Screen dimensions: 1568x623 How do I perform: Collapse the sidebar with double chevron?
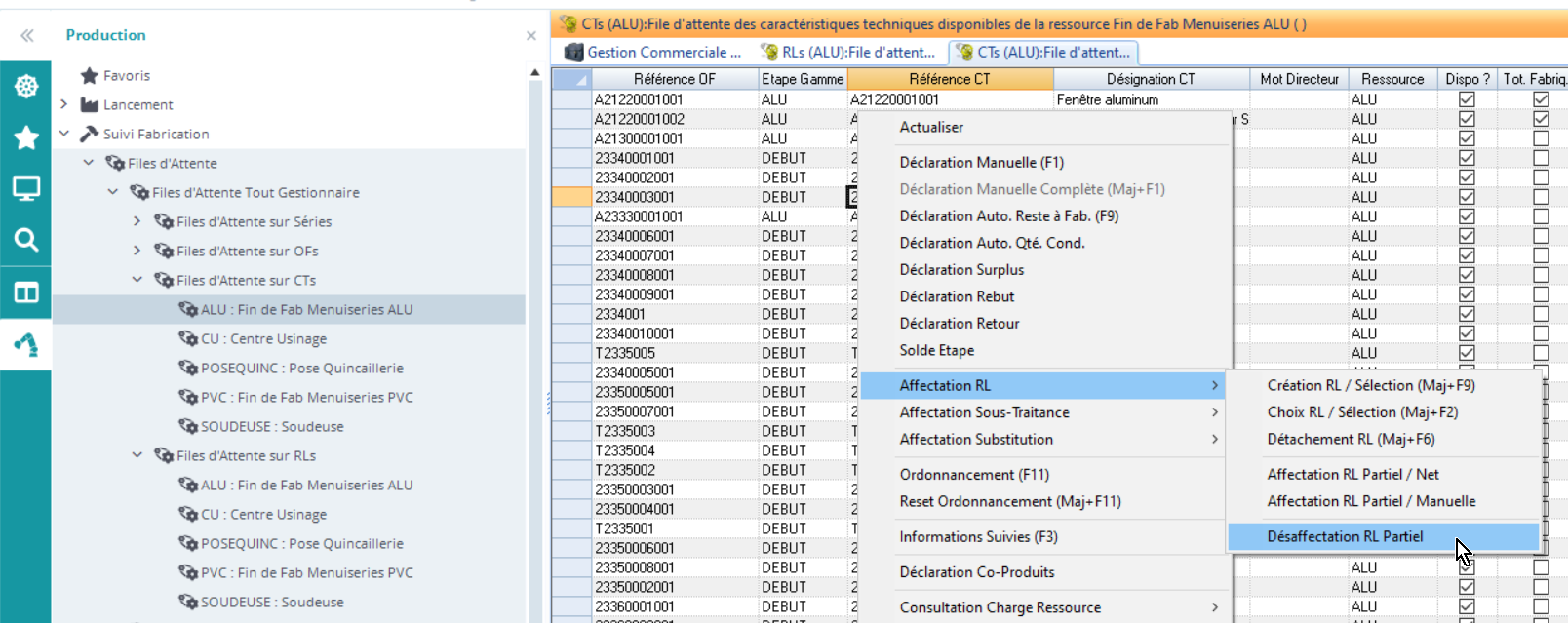coord(27,35)
